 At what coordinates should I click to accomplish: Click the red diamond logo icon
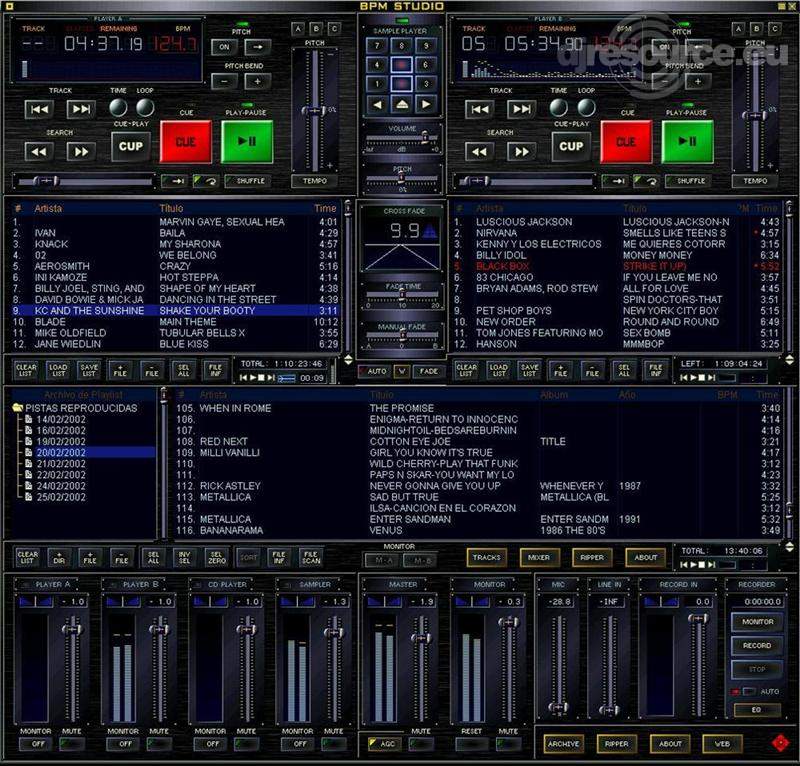pos(781,743)
